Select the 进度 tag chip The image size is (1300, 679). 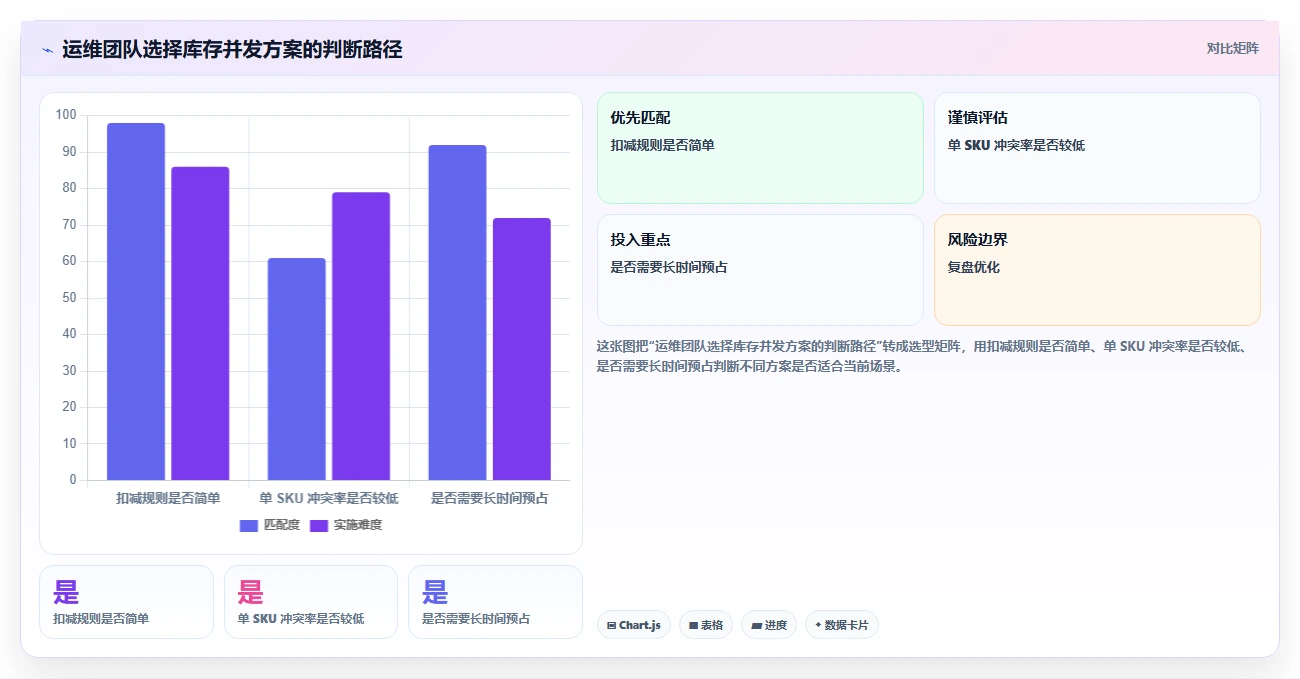coord(769,625)
